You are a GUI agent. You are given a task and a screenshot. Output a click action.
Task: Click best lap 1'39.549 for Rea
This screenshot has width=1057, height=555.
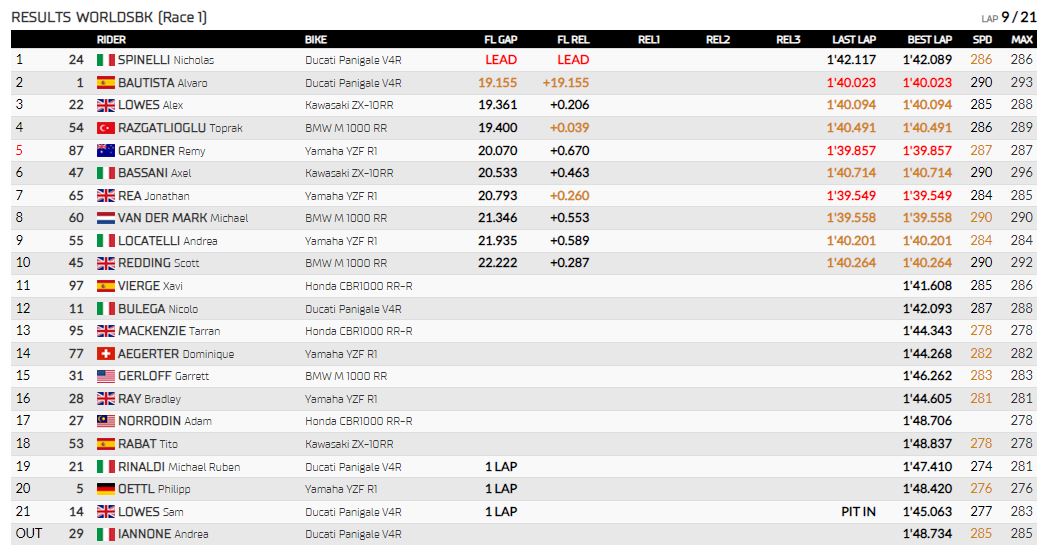(928, 196)
